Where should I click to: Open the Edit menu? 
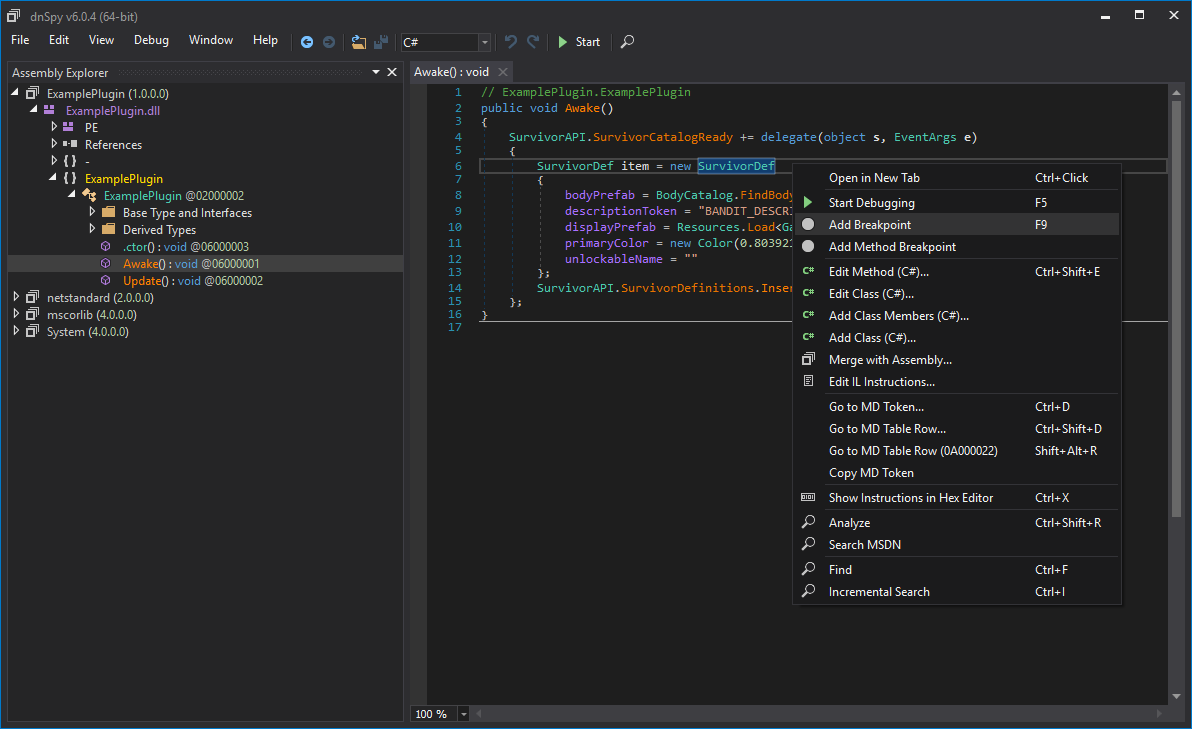point(59,40)
